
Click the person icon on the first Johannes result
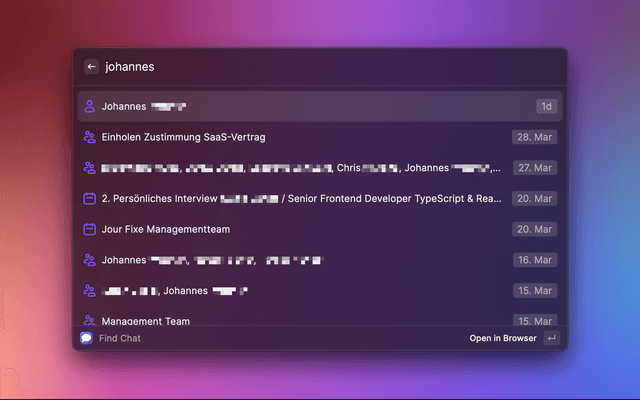point(89,106)
